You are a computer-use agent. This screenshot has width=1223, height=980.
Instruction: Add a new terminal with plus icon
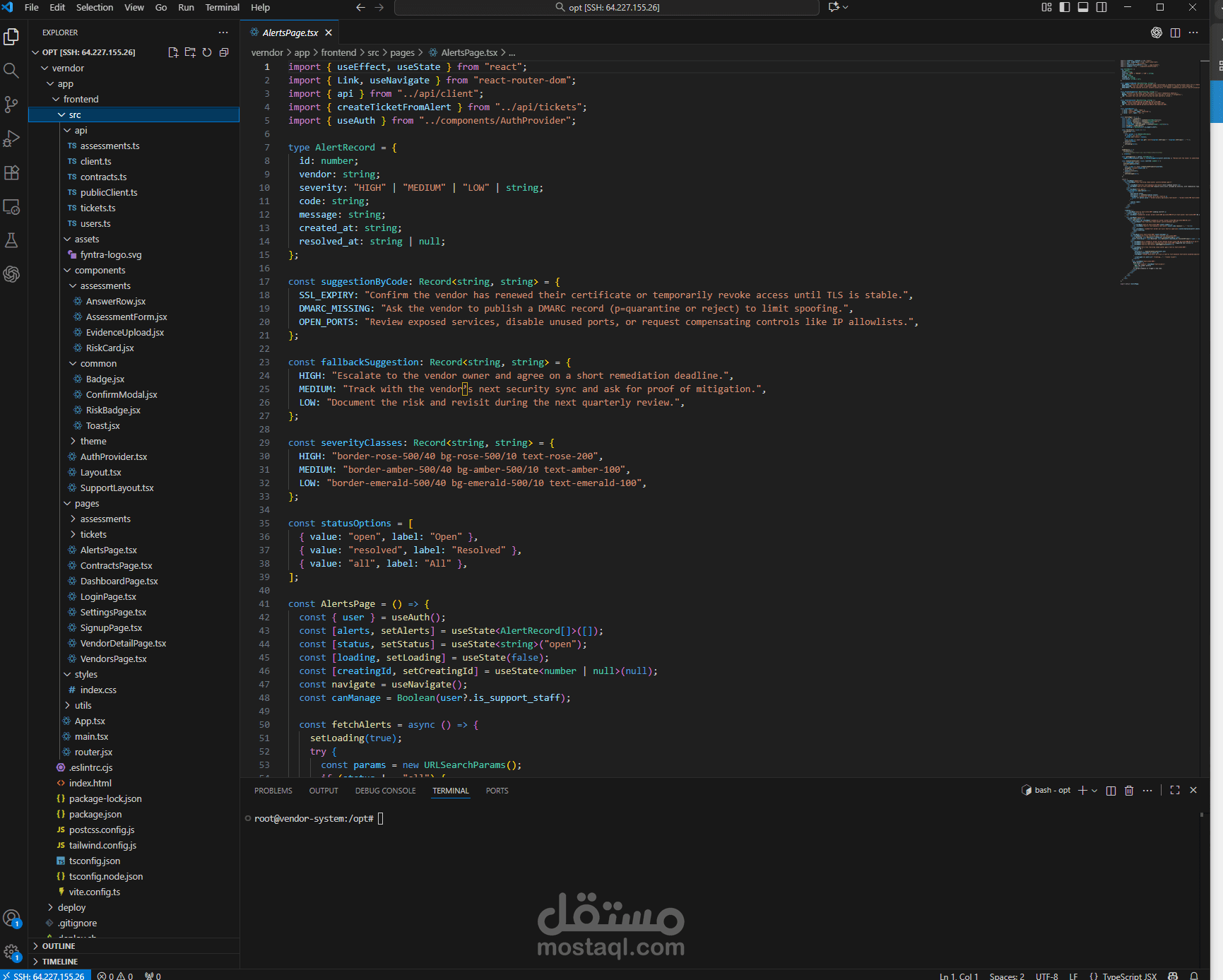1082,791
